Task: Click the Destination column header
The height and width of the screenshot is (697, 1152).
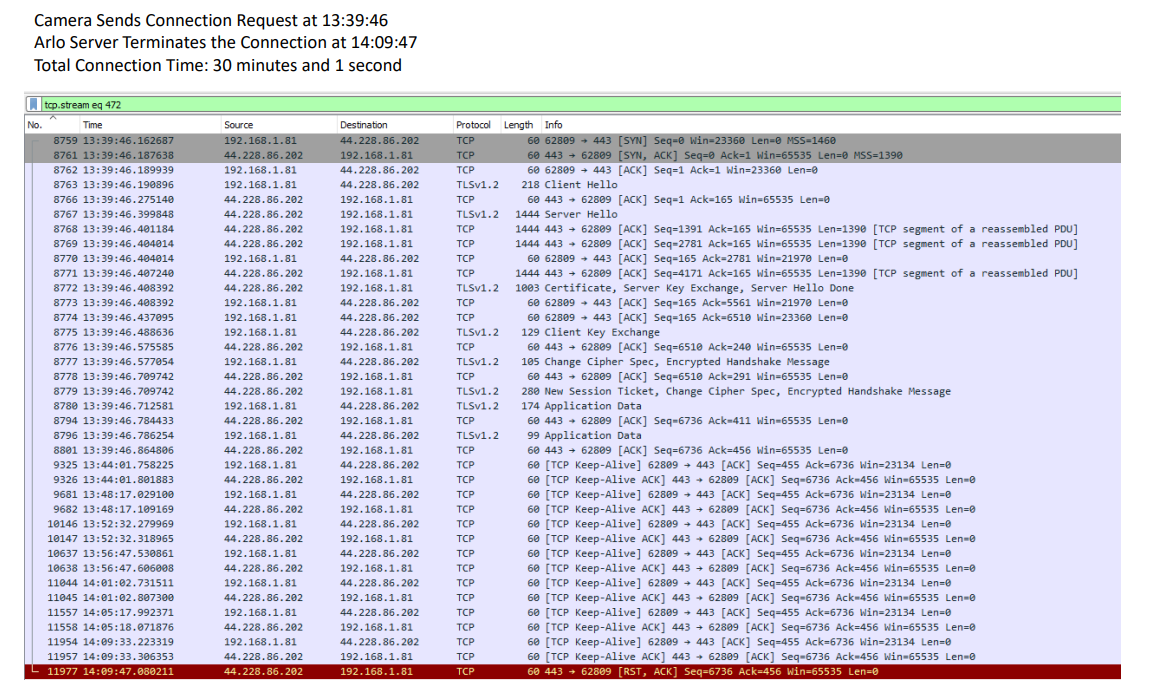Action: (363, 125)
